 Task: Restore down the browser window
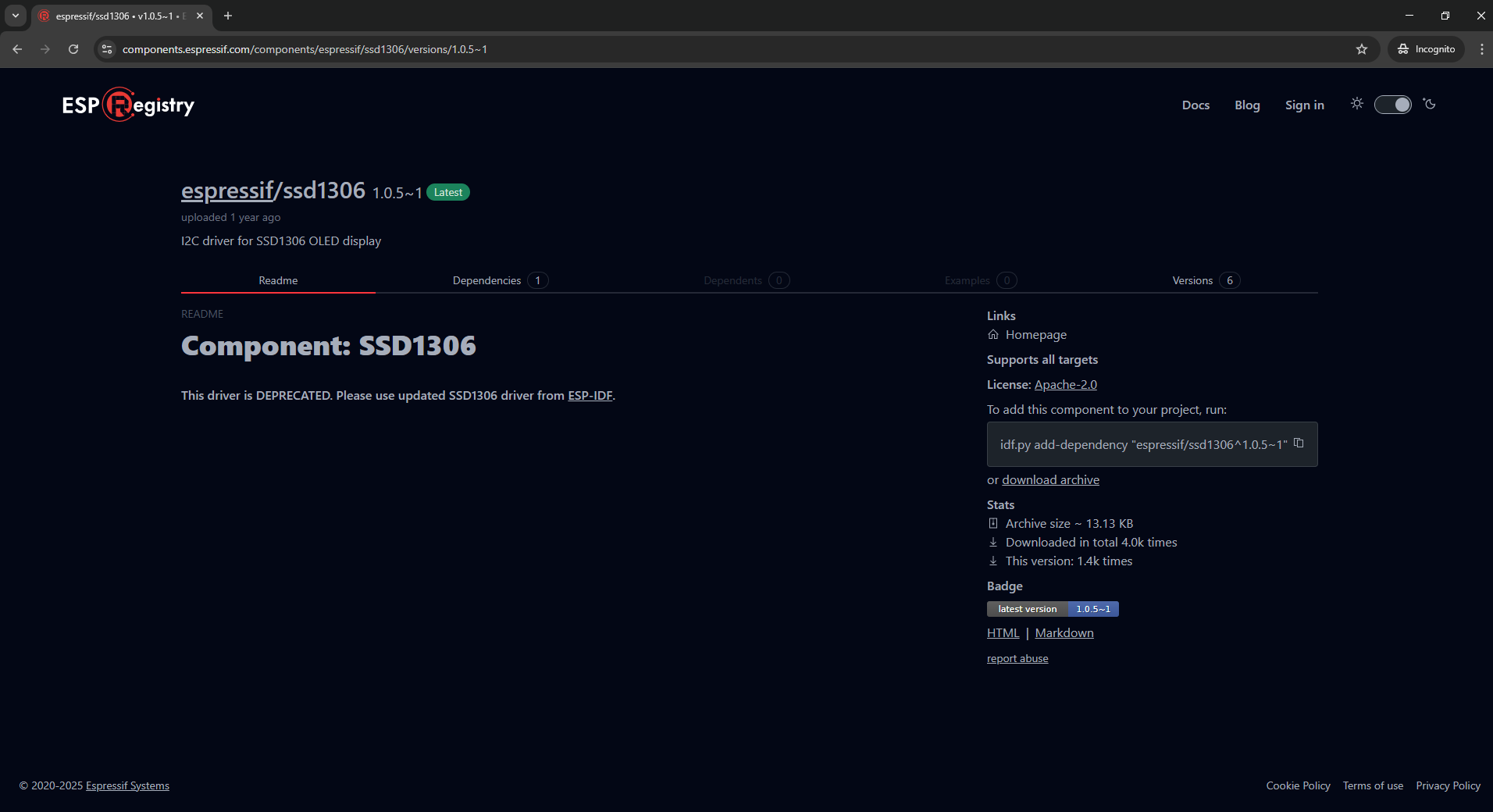pos(1445,16)
